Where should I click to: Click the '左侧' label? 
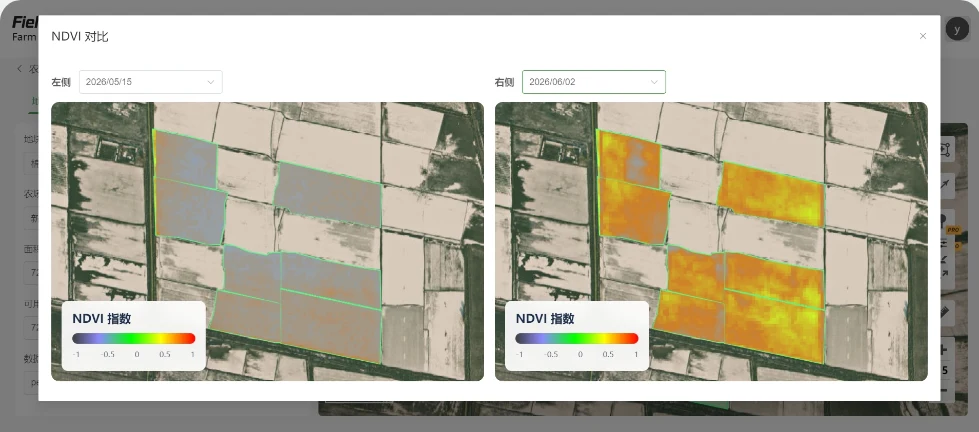tap(61, 82)
